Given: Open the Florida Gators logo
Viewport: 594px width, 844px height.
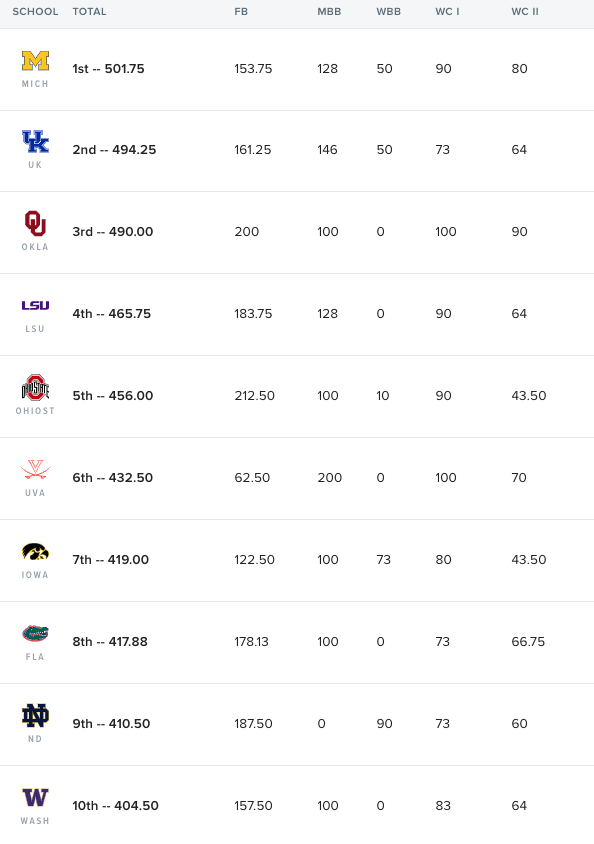Looking at the screenshot, I should click(x=35, y=634).
